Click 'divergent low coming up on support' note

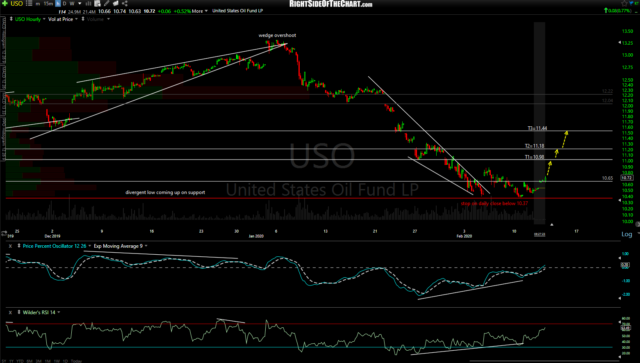[x=165, y=192]
